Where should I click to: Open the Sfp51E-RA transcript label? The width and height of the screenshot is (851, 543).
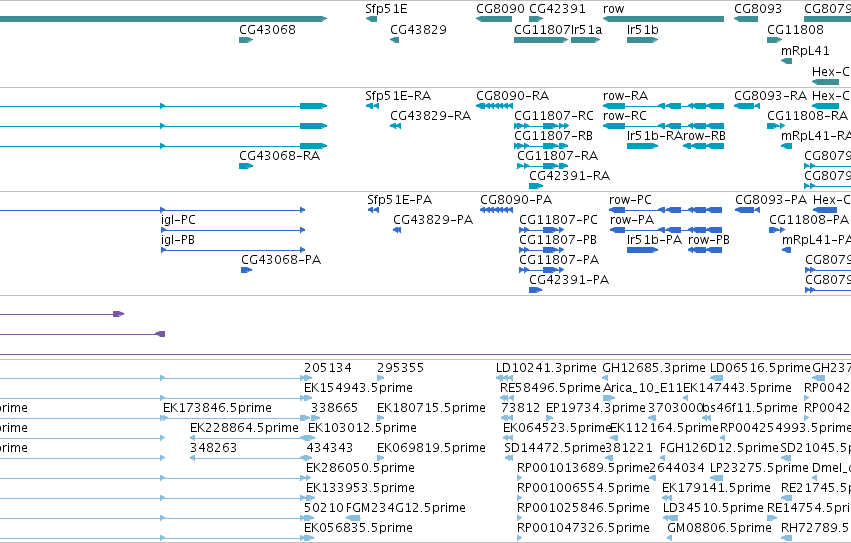point(398,96)
